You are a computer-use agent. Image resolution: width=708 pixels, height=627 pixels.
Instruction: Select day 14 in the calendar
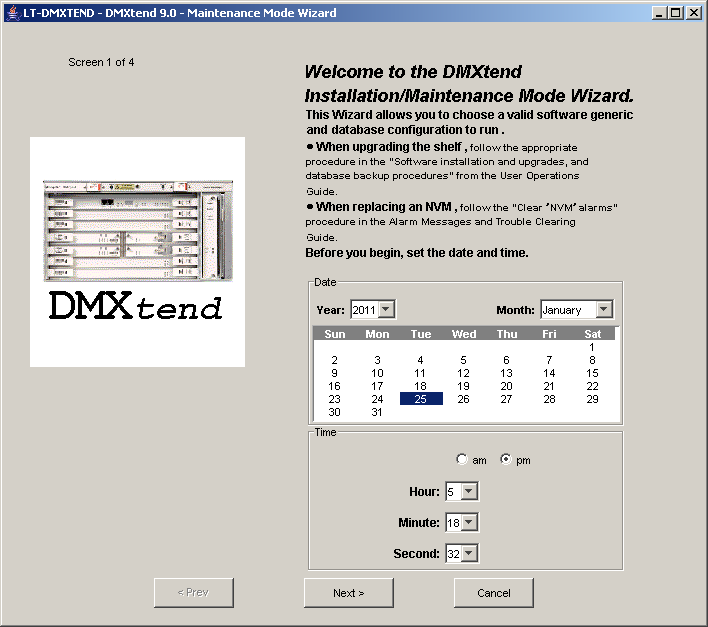pyautogui.click(x=549, y=373)
